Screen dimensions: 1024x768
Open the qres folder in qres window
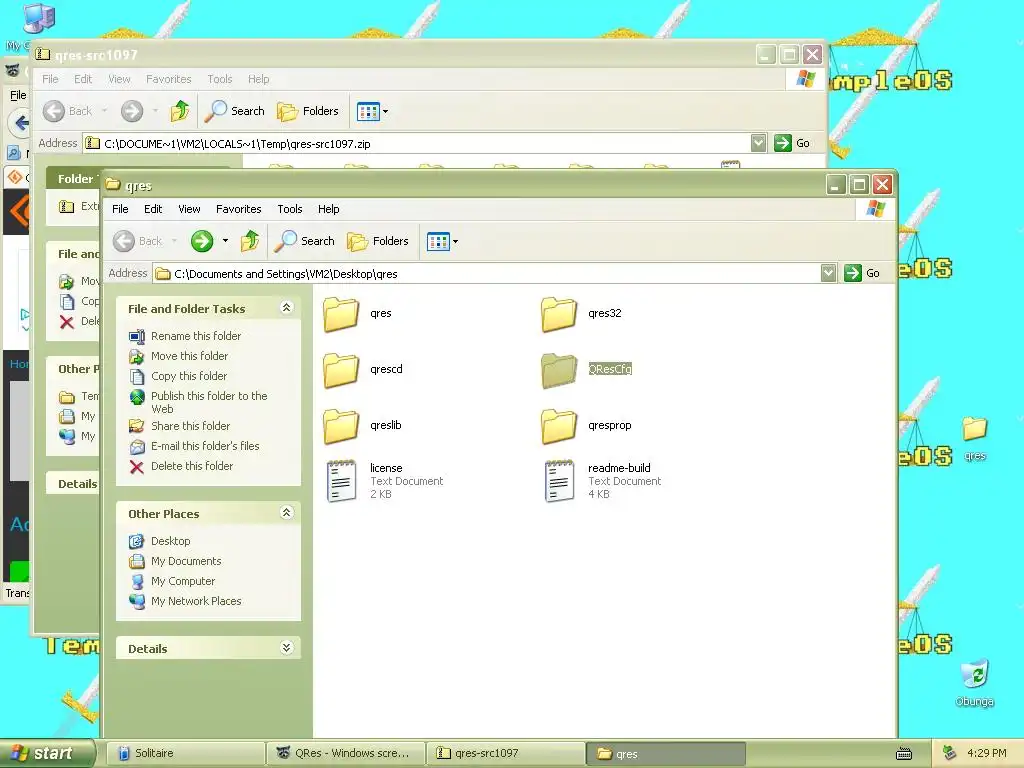click(x=341, y=314)
